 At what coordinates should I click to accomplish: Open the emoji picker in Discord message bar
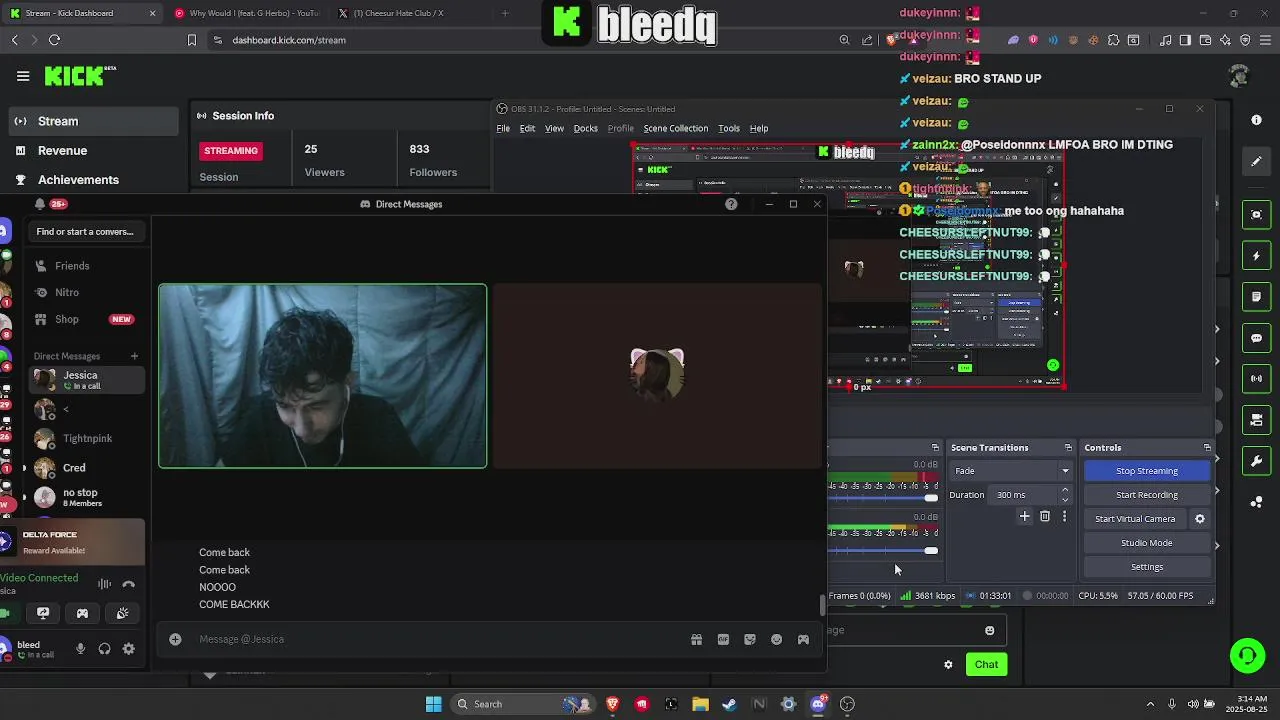776,639
